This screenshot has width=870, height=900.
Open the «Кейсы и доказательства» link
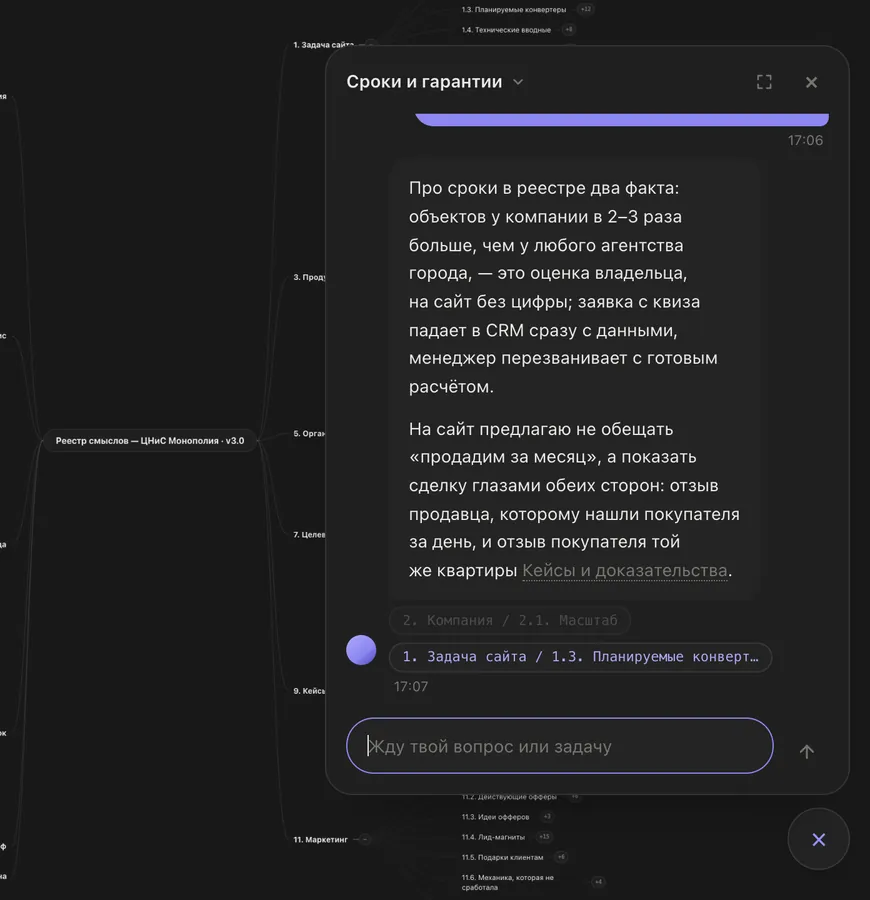pyautogui.click(x=624, y=571)
